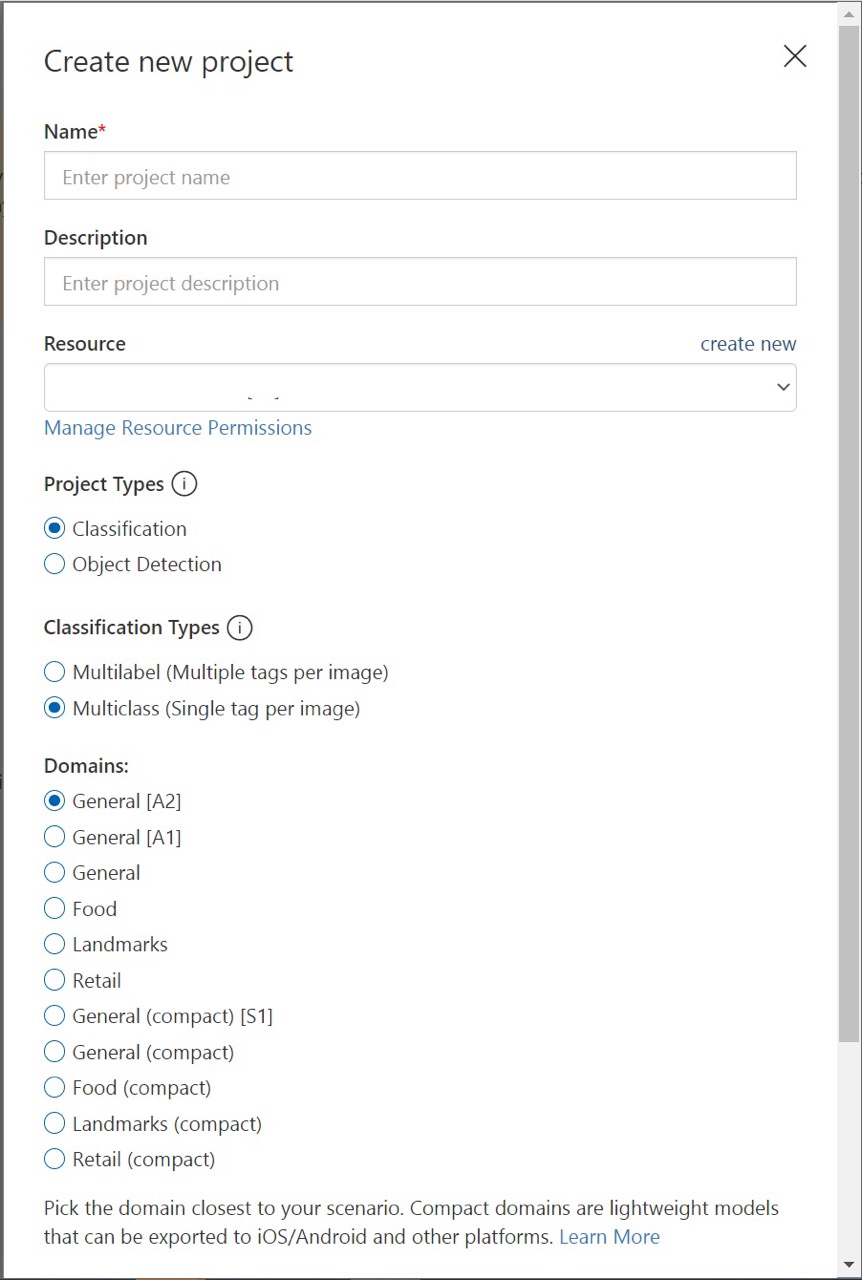This screenshot has height=1280, width=862.
Task: Choose the General [A1] domain
Action: tap(55, 837)
